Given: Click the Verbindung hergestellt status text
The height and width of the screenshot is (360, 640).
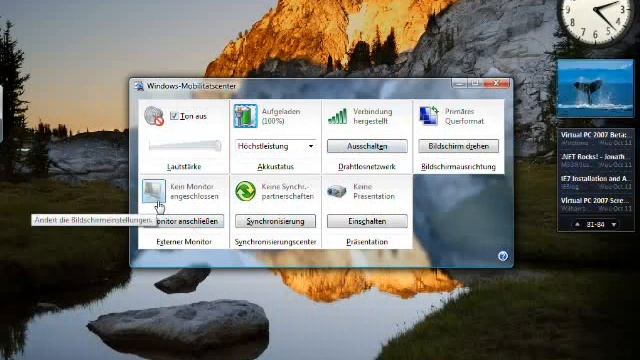Looking at the screenshot, I should click(373, 116).
